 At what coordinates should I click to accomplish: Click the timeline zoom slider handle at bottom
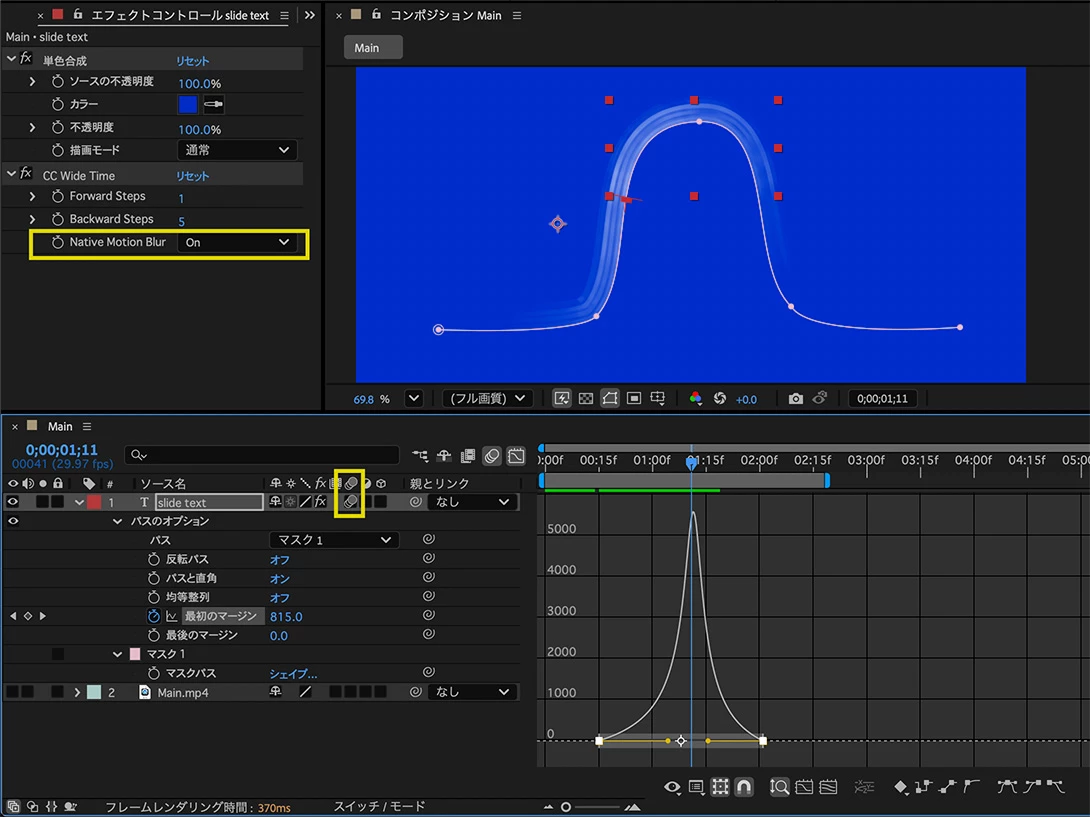[566, 807]
